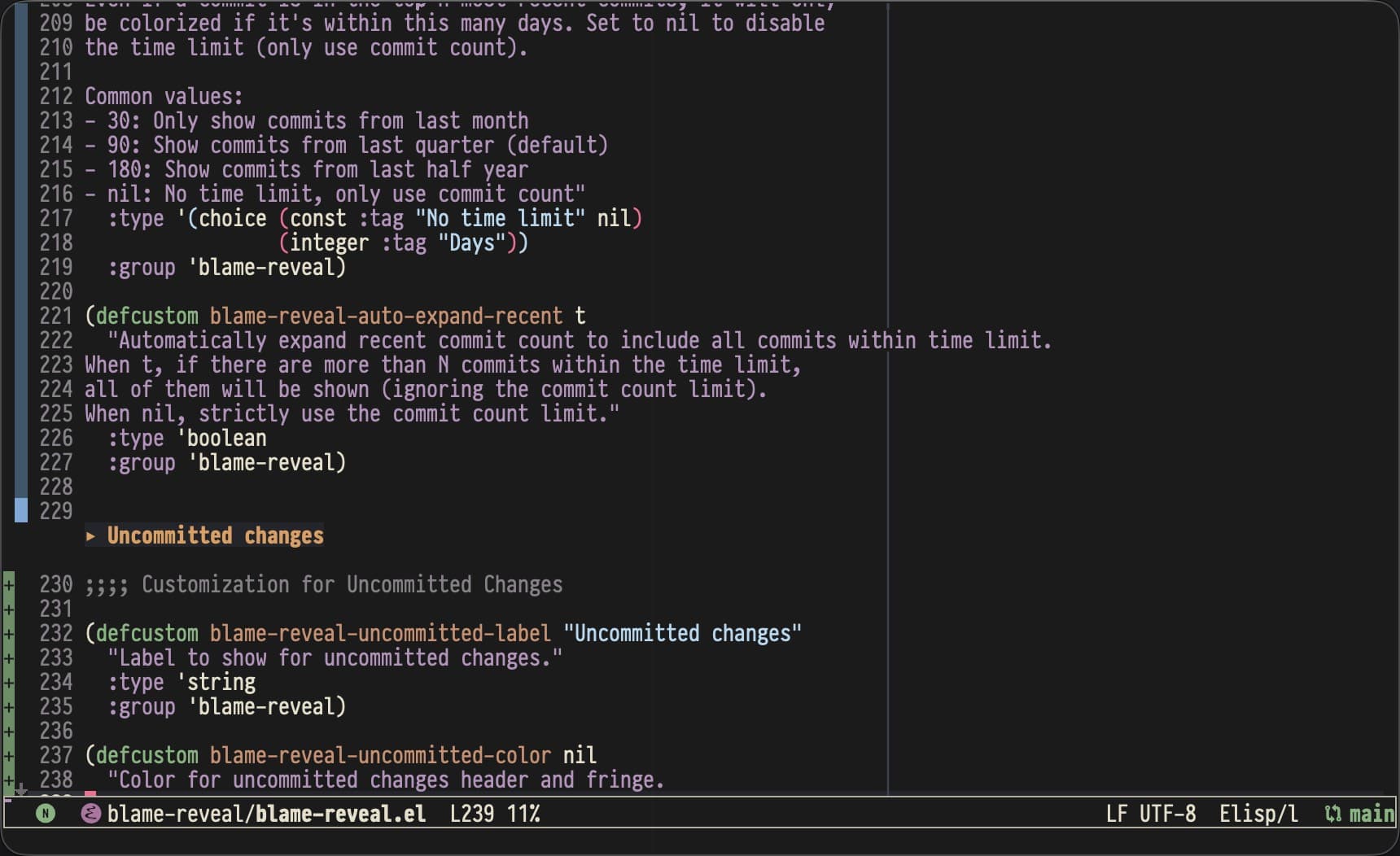This screenshot has width=1400, height=856.
Task: Click the blame-reveal-uncommitted-color variable name
Action: pyautogui.click(x=380, y=755)
